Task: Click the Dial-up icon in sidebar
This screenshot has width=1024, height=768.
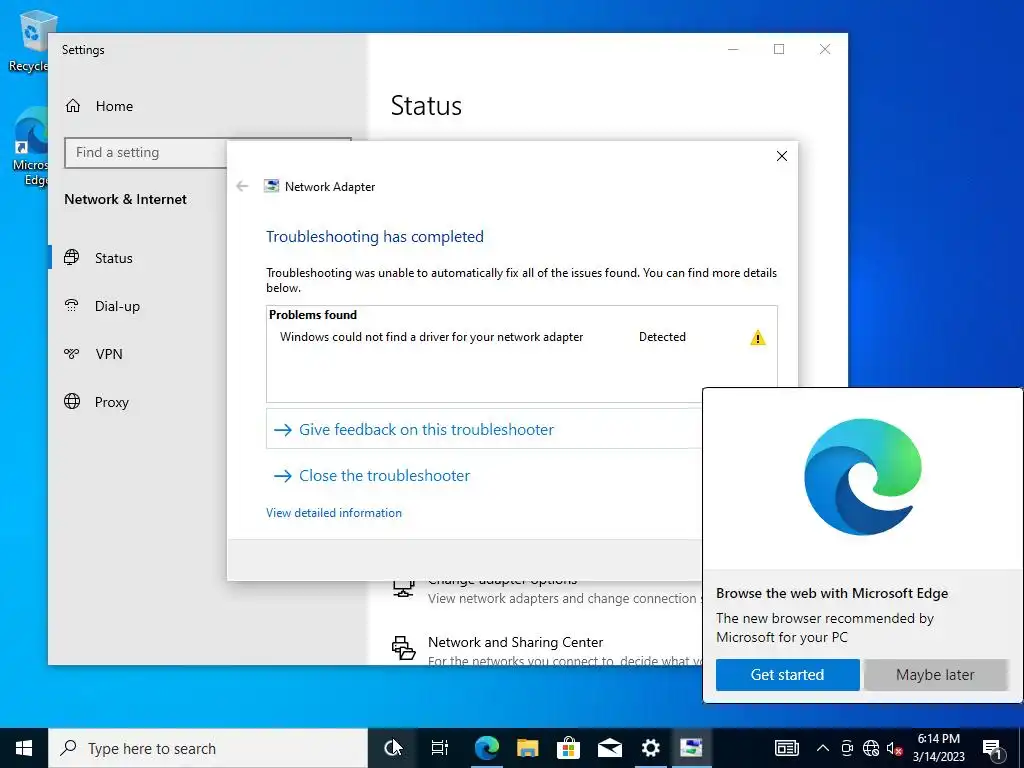Action: (72, 305)
